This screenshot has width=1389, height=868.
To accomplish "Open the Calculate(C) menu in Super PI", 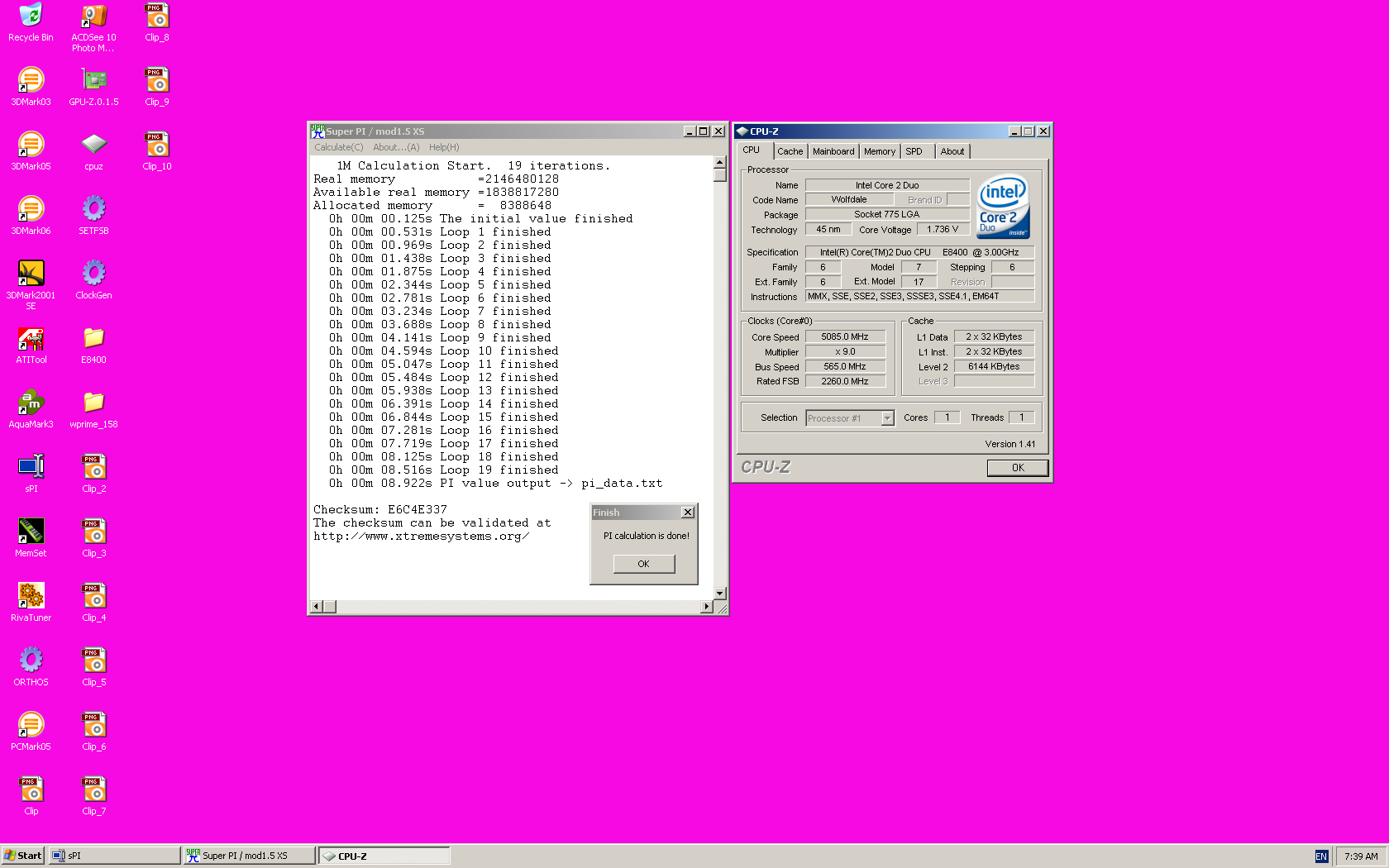I will click(x=338, y=147).
